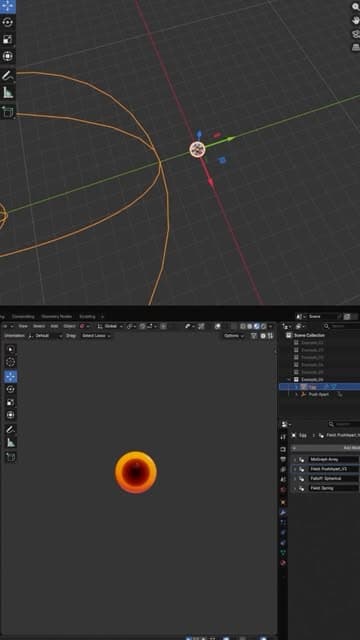
Task: Select the Measure tool in the lower viewport toolbar
Action: [x=11, y=442]
